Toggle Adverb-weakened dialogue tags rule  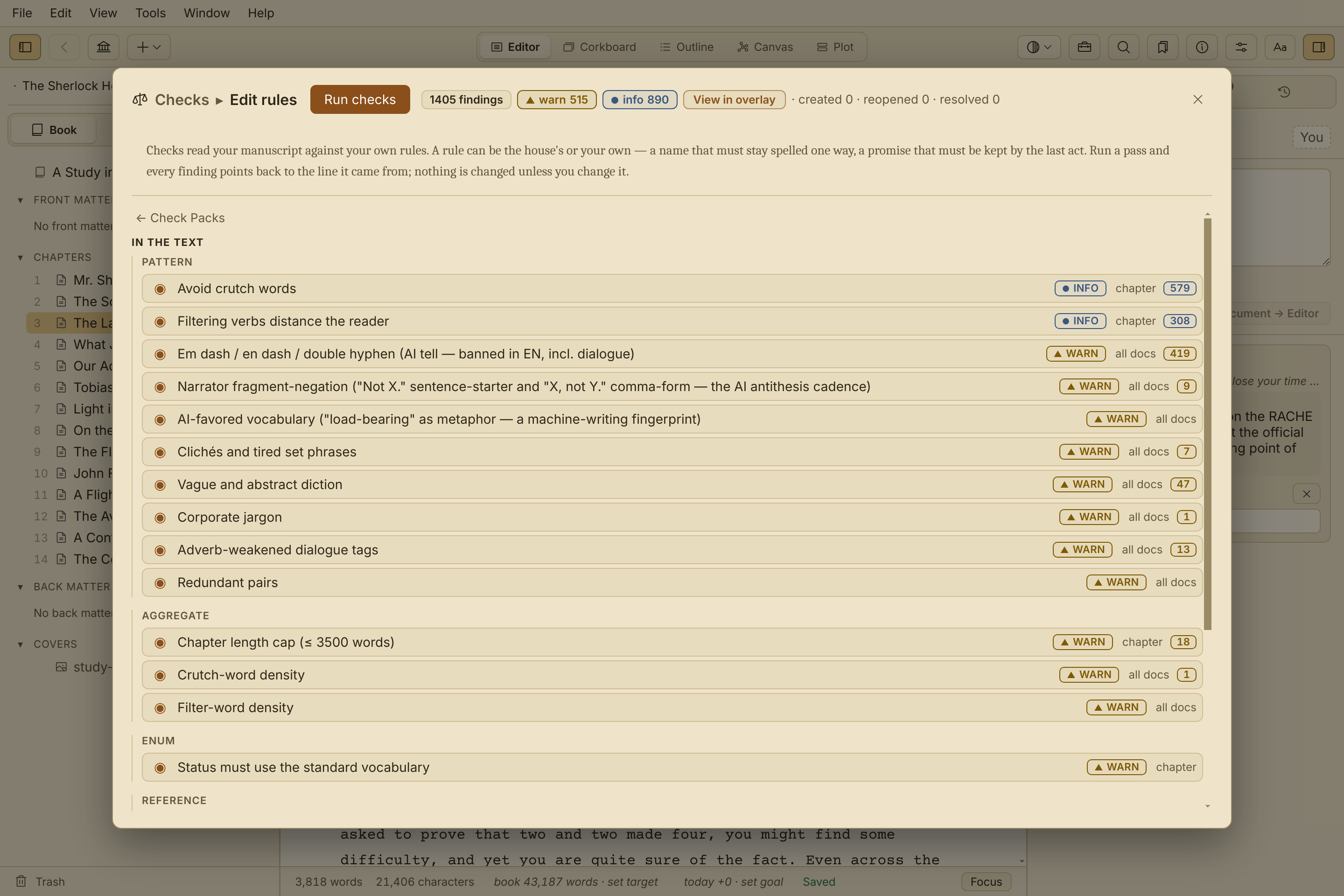pos(160,550)
